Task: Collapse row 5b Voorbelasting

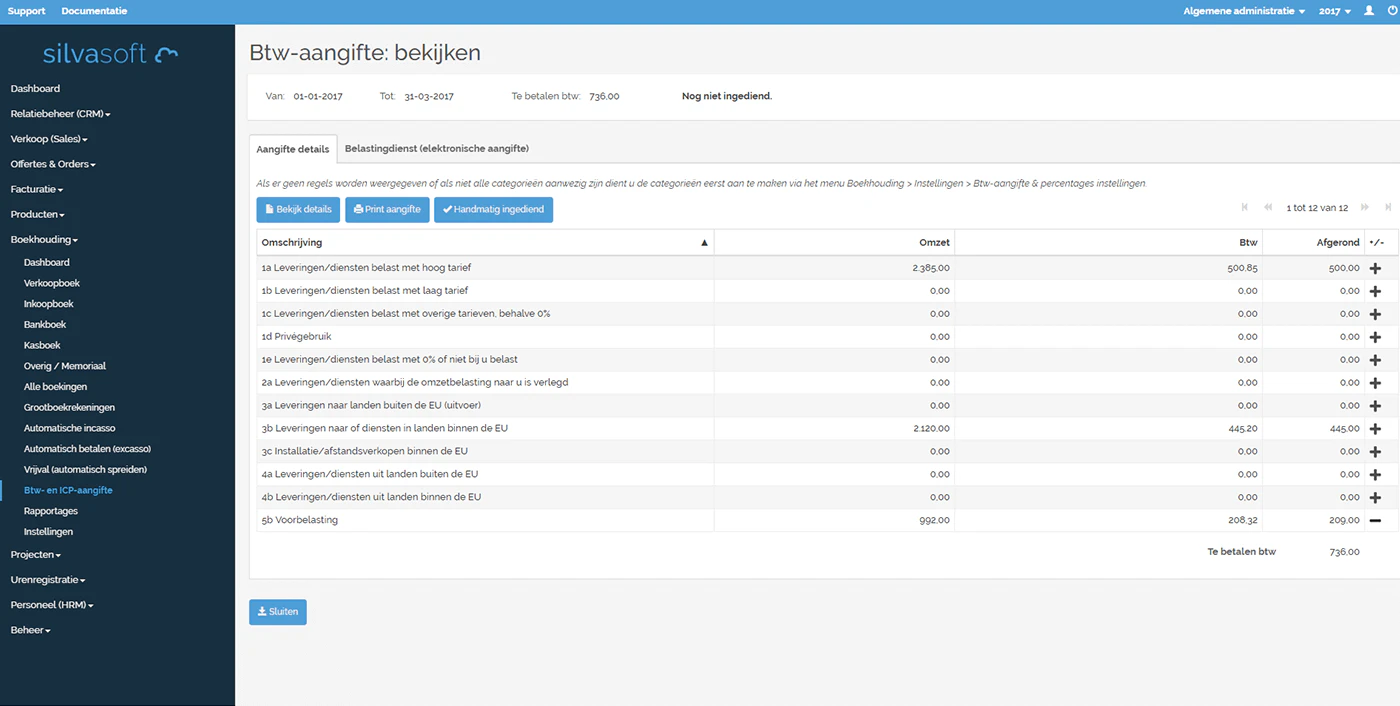Action: pos(1376,519)
